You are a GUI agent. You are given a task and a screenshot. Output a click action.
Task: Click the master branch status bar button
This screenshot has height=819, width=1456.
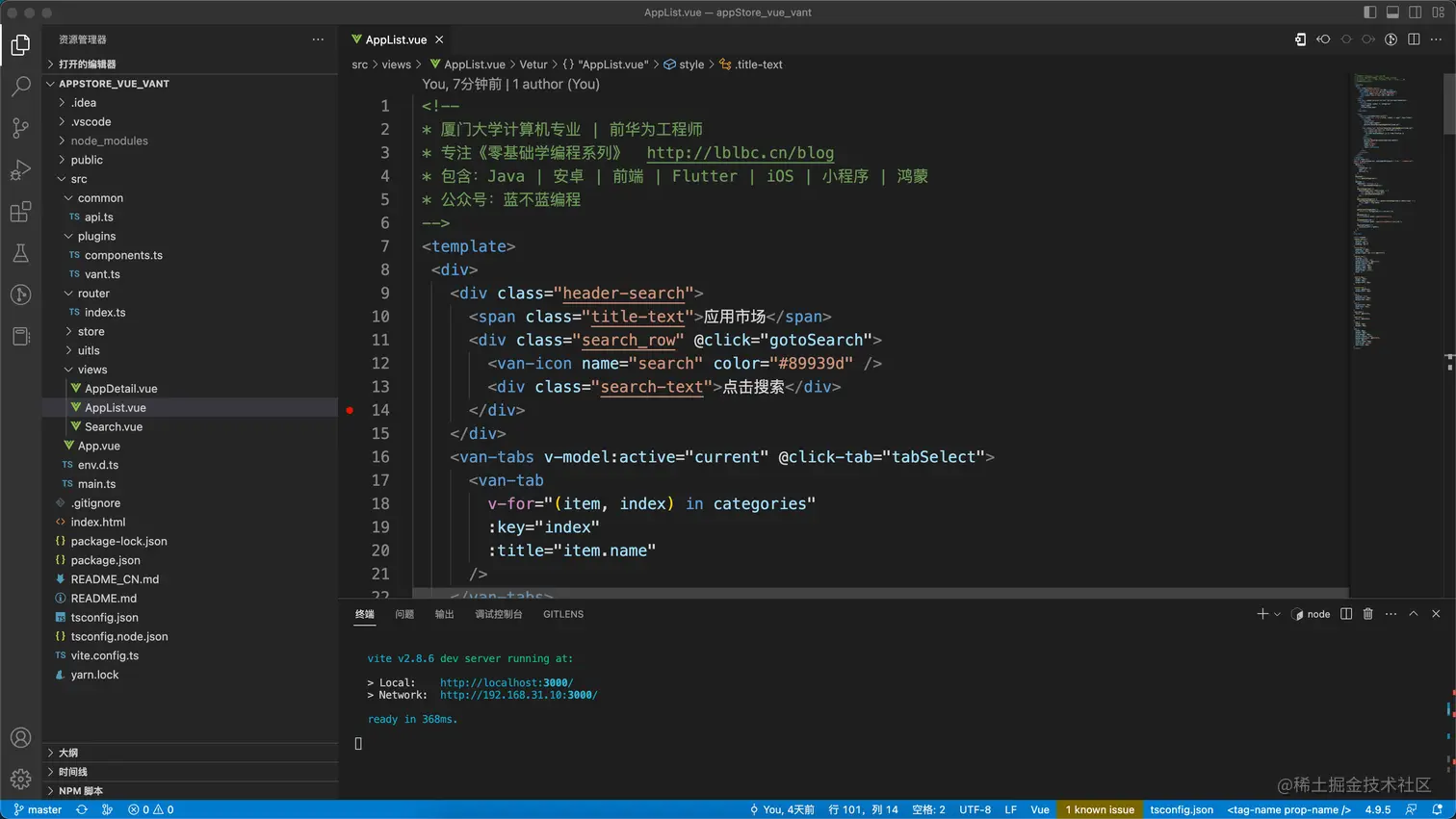click(x=38, y=809)
